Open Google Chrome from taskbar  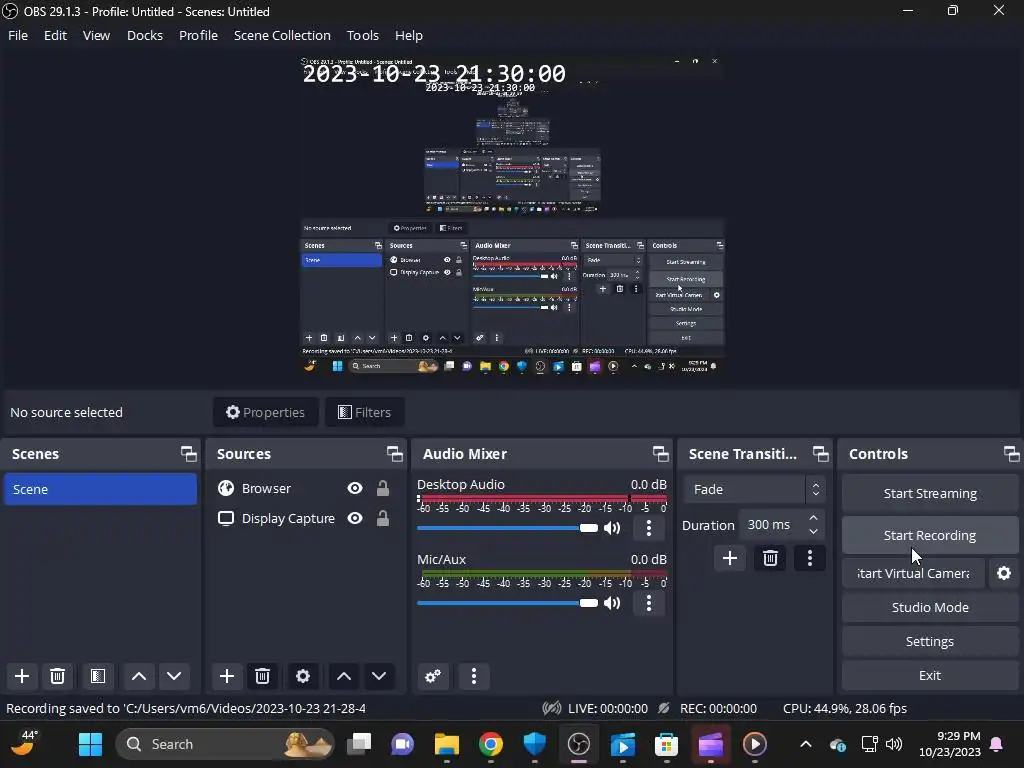click(490, 744)
